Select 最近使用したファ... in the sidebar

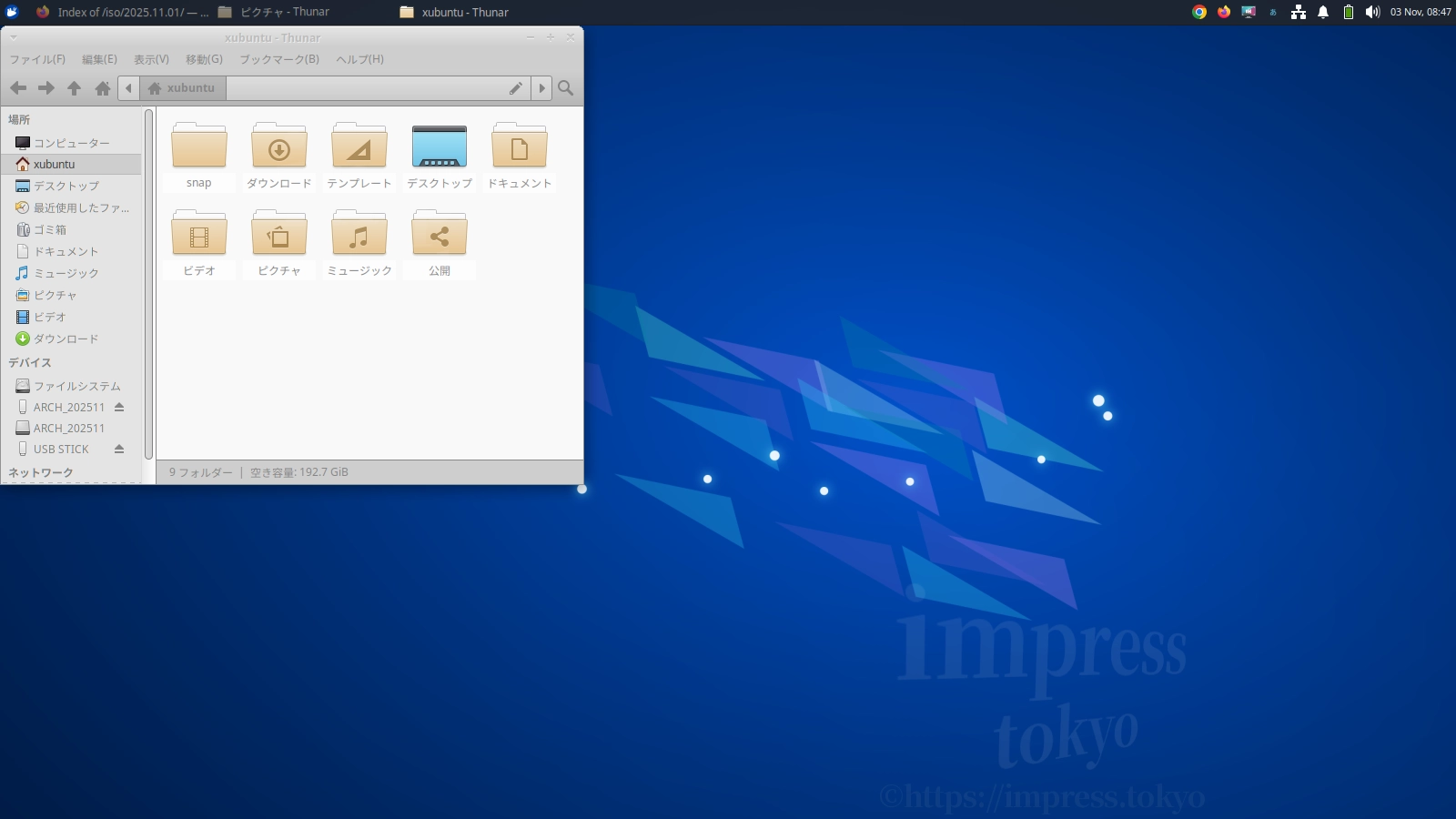click(x=71, y=207)
